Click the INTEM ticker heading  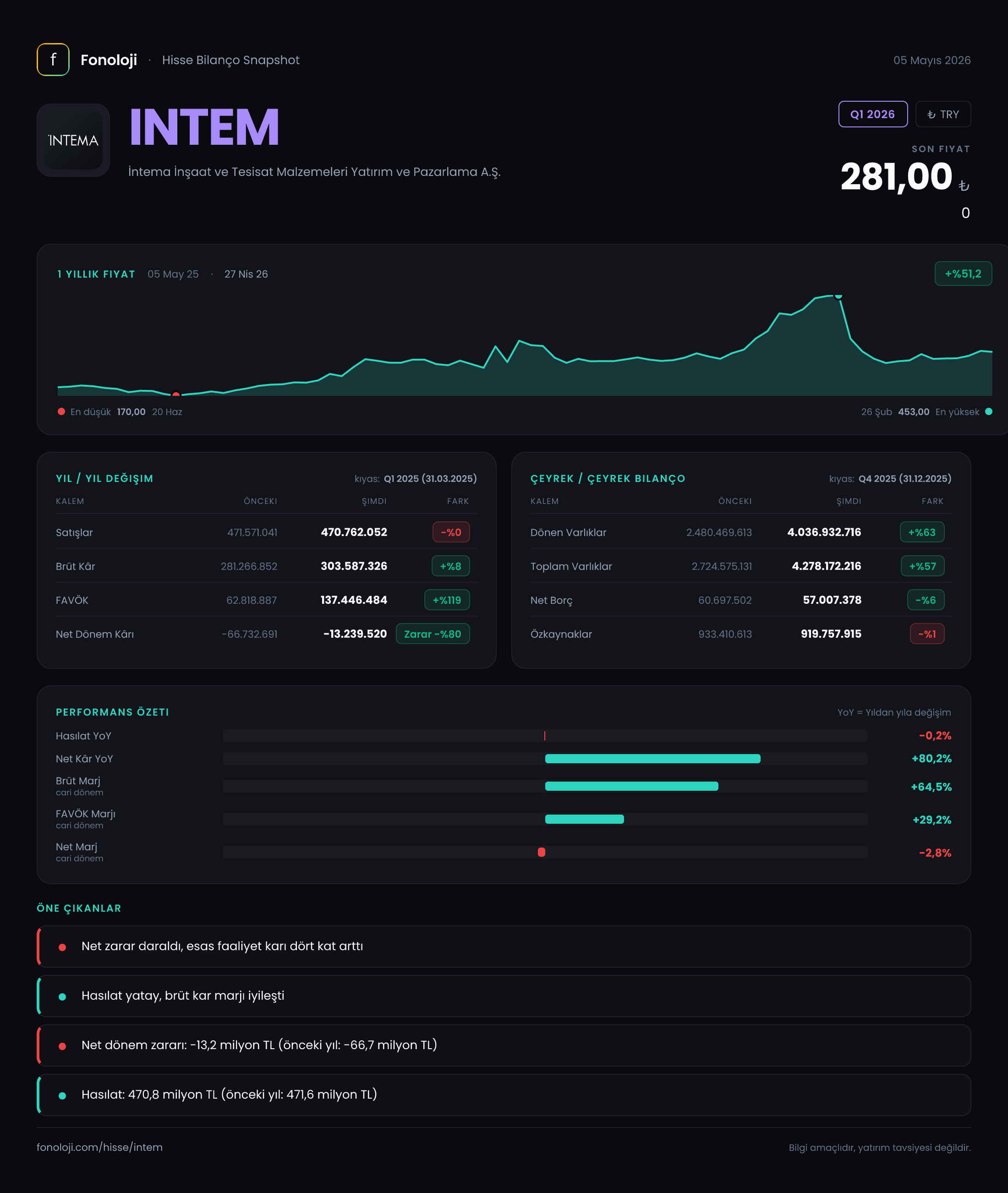click(204, 127)
